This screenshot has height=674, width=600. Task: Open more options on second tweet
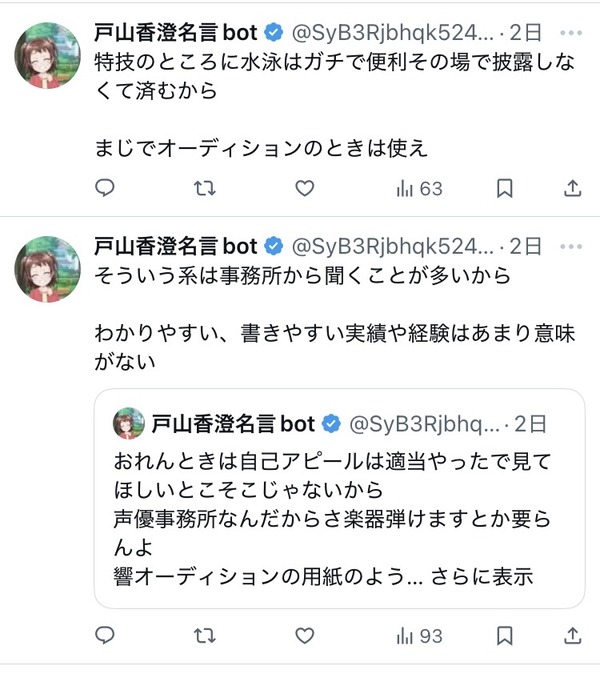coord(571,247)
